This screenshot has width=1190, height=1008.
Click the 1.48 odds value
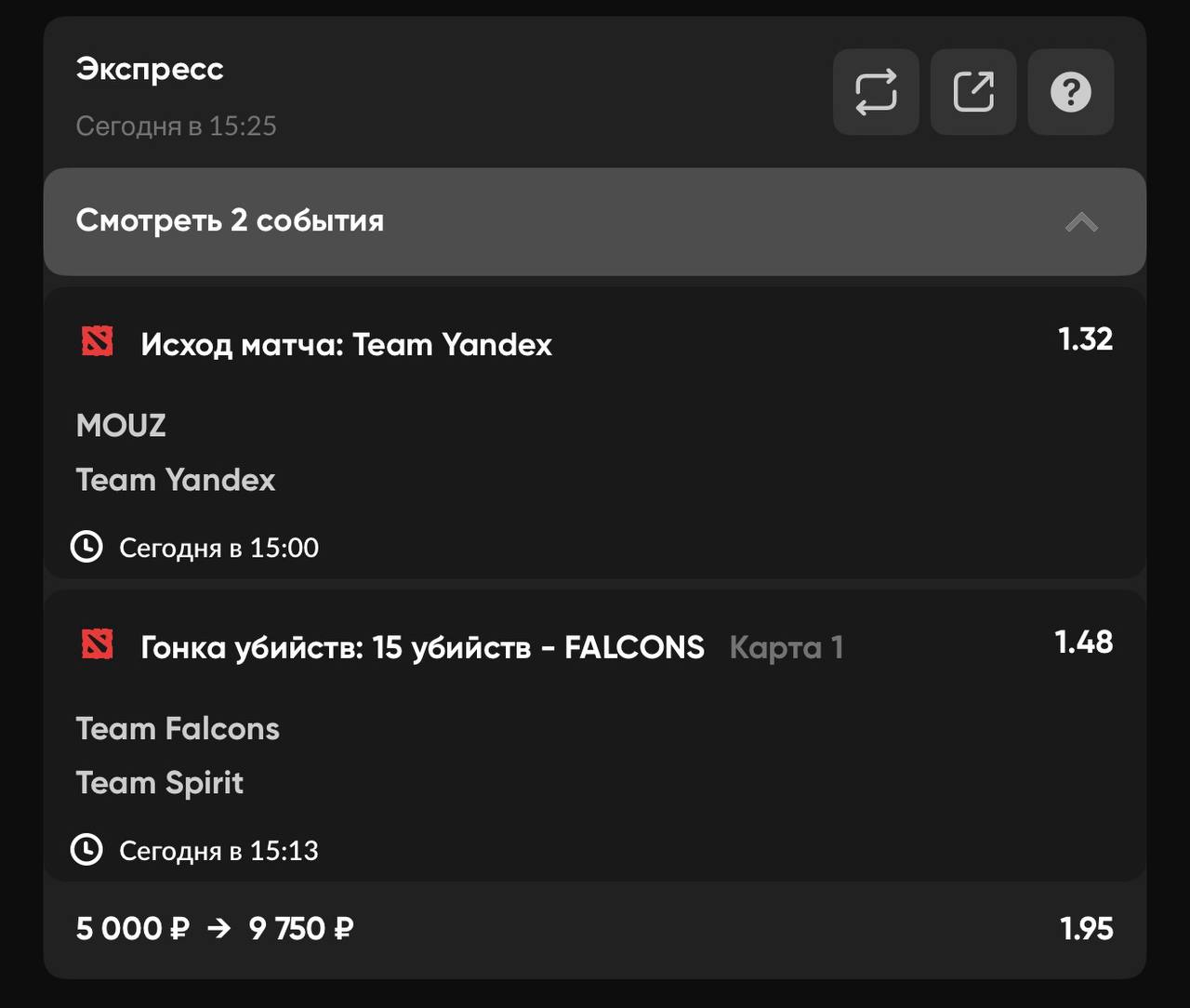1083,643
